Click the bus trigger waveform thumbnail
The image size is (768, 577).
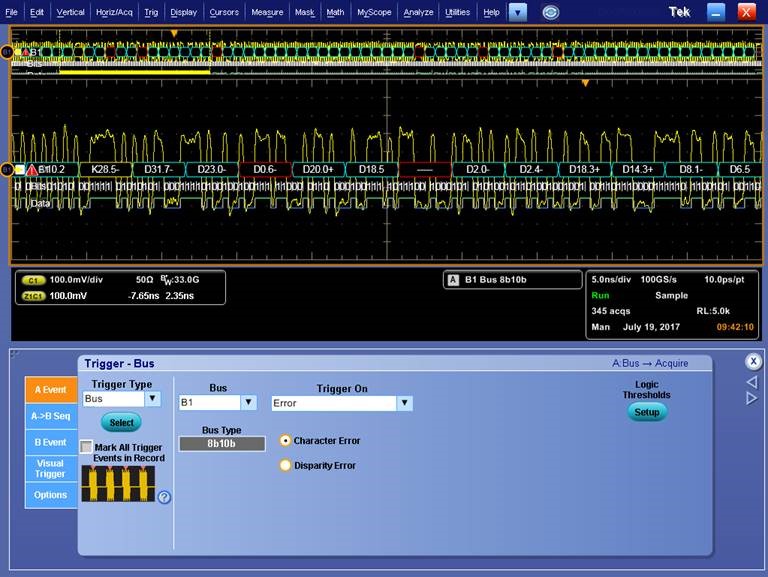[117, 483]
